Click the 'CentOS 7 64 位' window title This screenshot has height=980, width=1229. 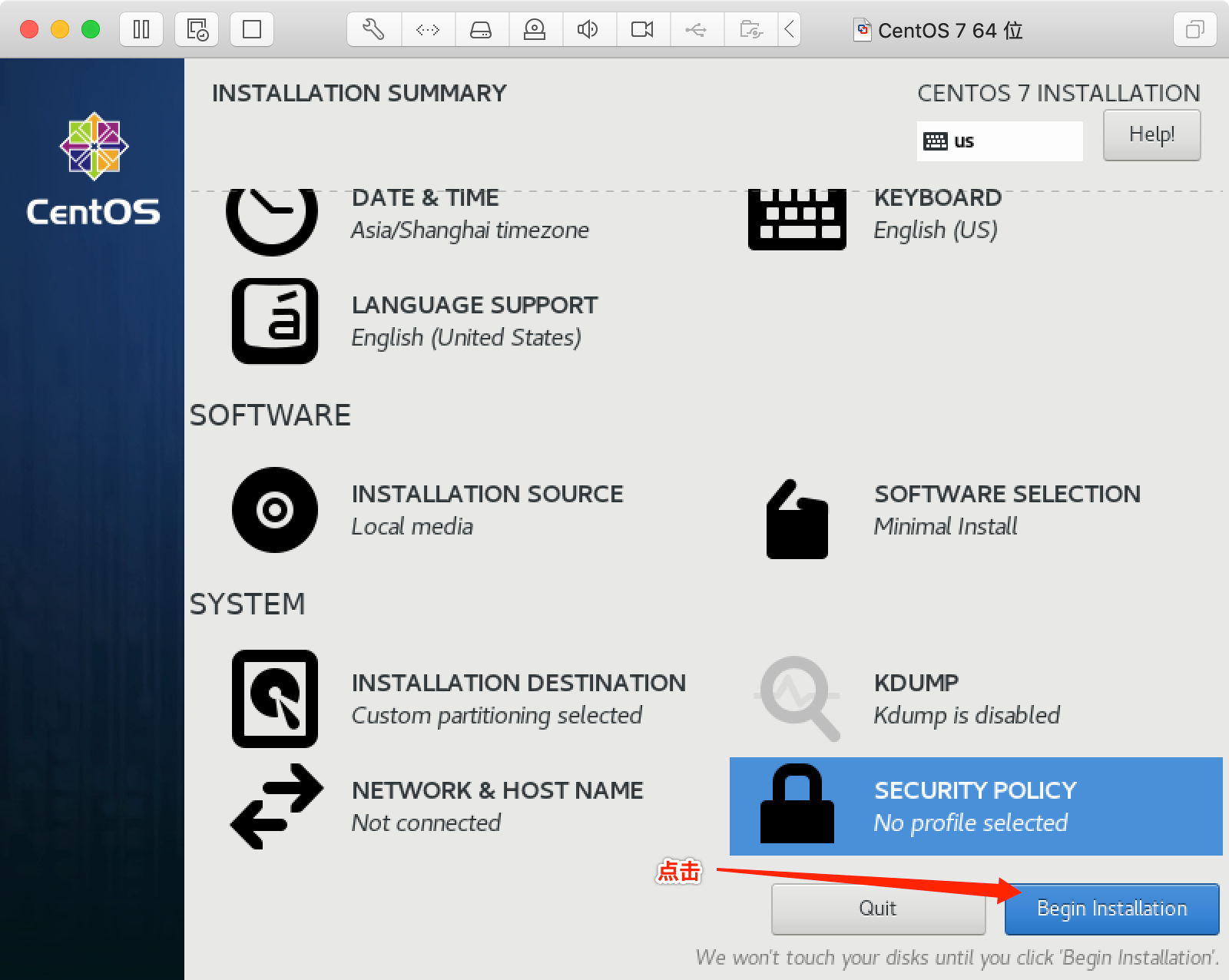pyautogui.click(x=950, y=31)
